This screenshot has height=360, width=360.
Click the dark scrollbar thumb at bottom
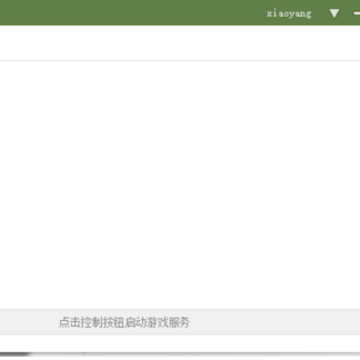click(15, 354)
